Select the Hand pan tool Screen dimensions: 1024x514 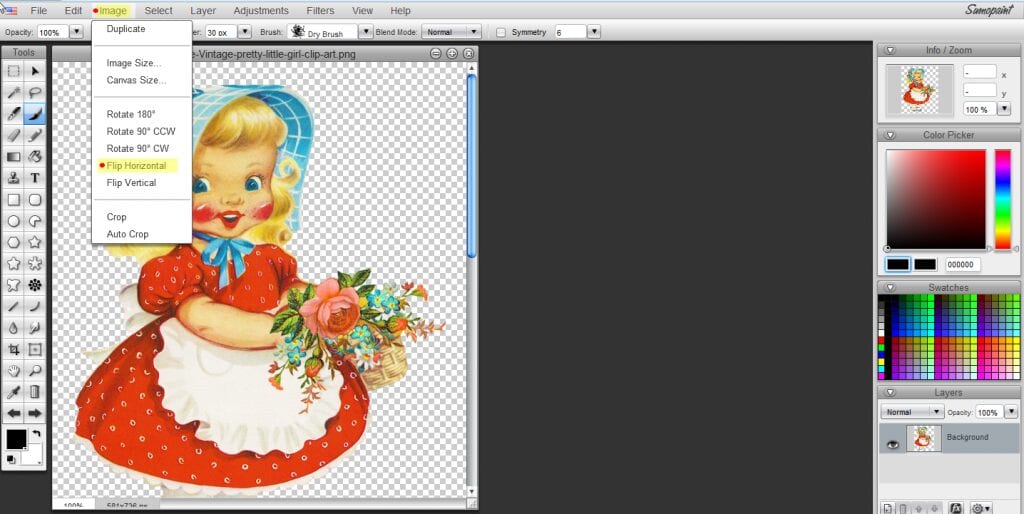tap(14, 371)
